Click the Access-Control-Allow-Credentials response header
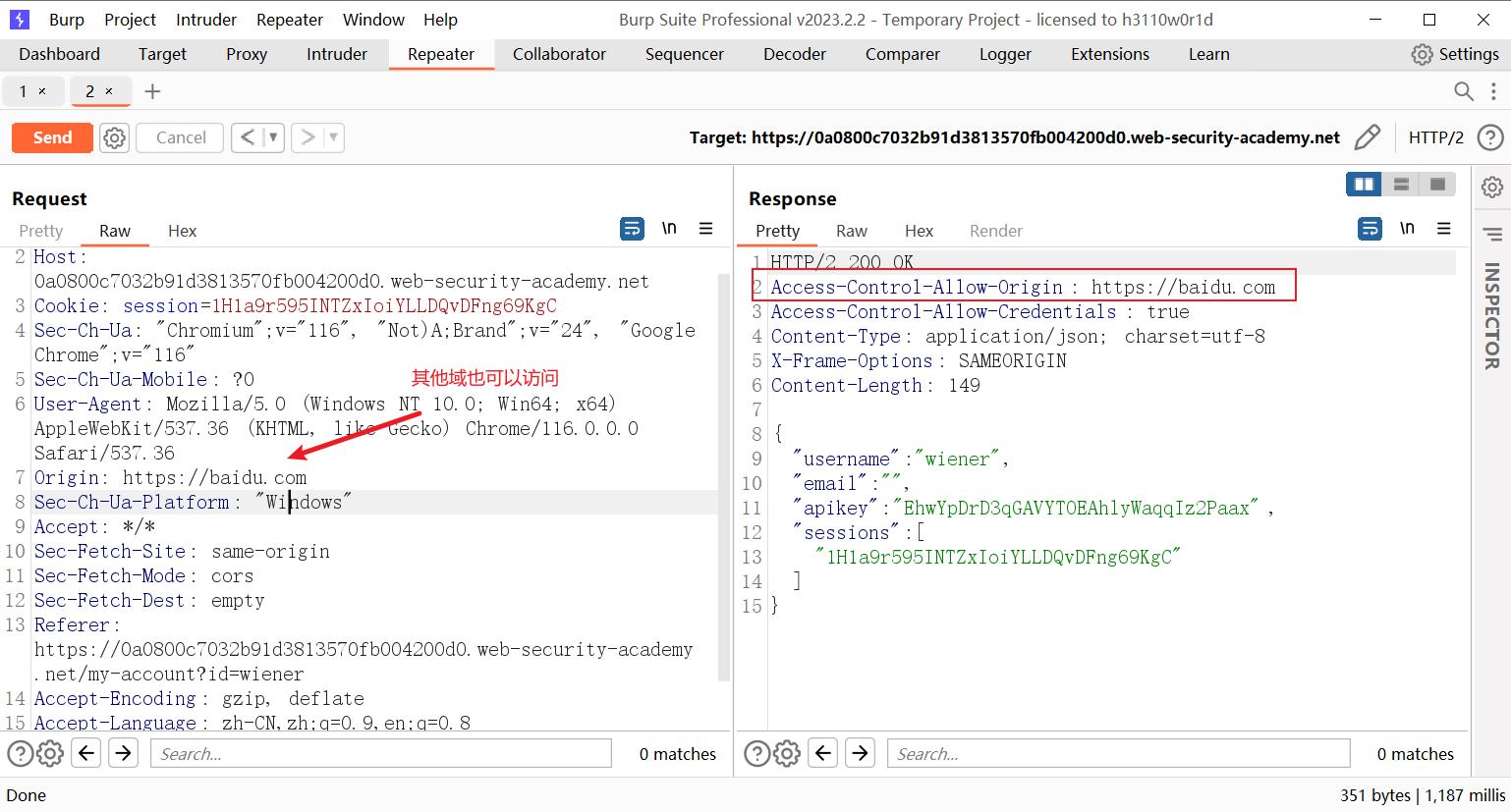 pos(979,311)
